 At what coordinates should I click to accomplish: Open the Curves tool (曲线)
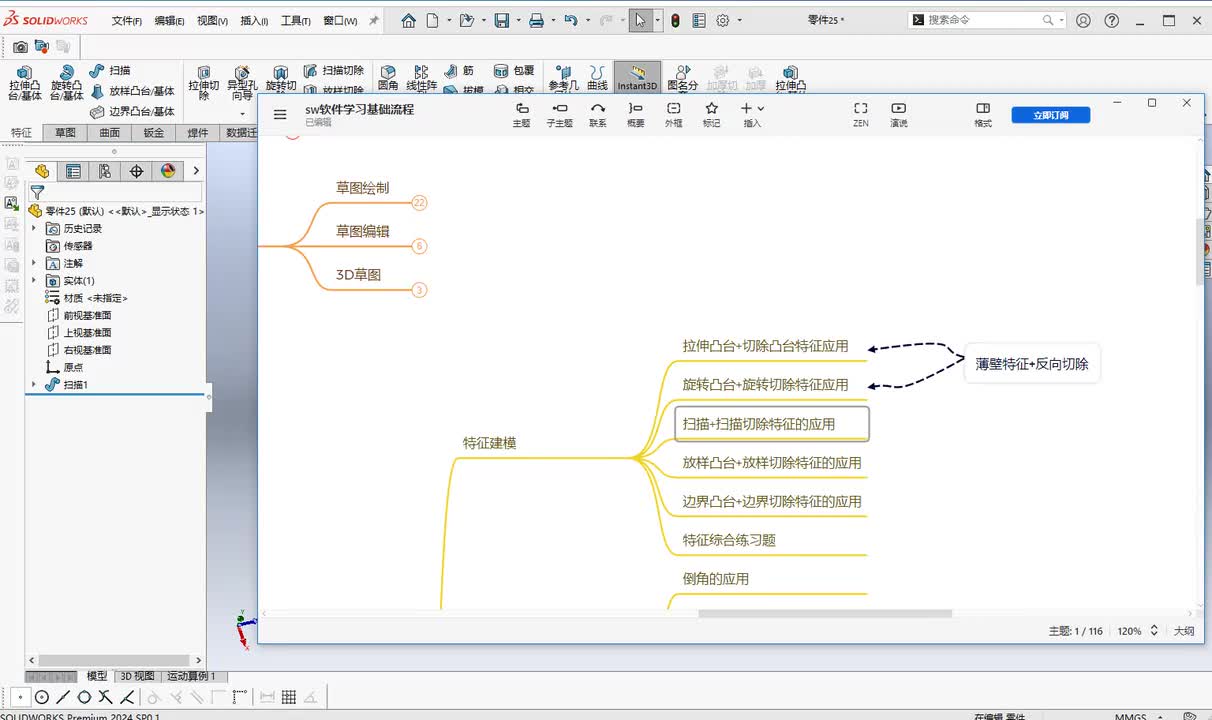pos(597,79)
